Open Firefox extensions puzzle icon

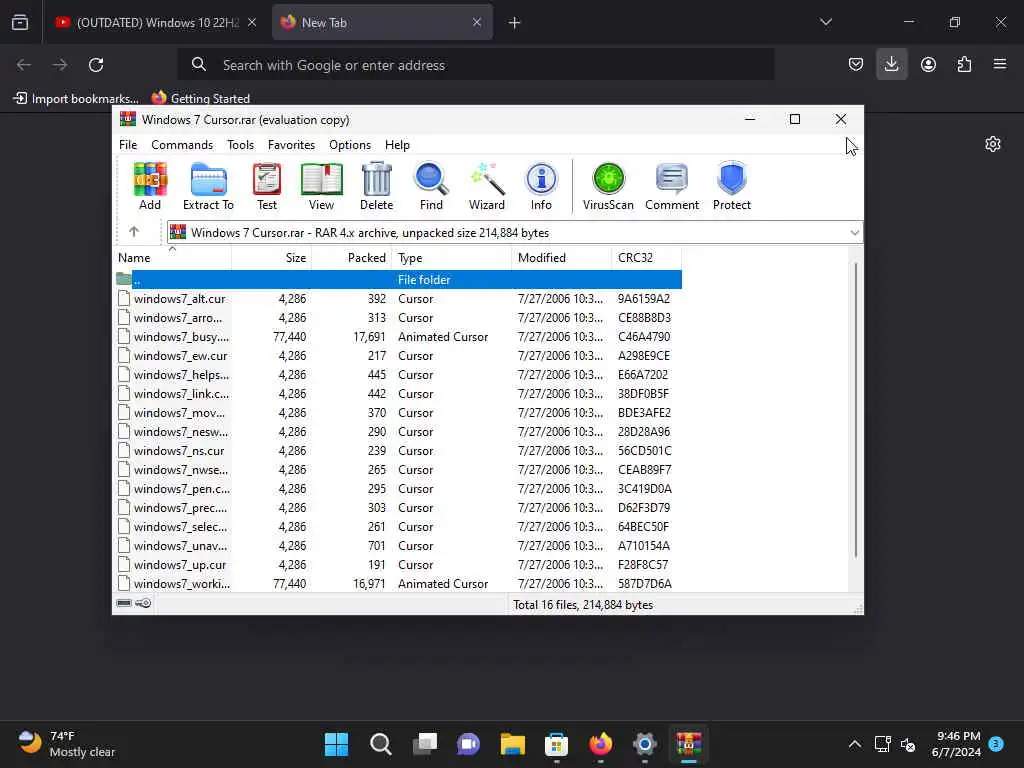click(x=964, y=65)
